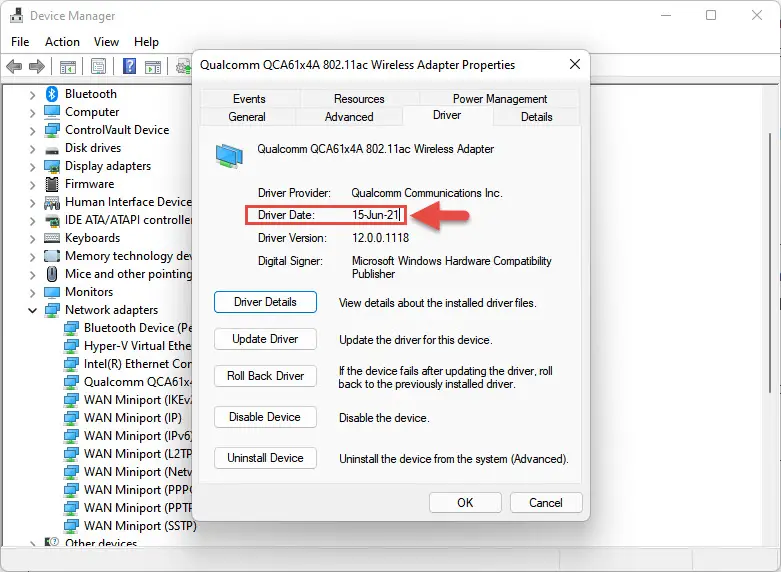Expand the Bluetooth category
The height and width of the screenshot is (572, 781).
[32, 95]
